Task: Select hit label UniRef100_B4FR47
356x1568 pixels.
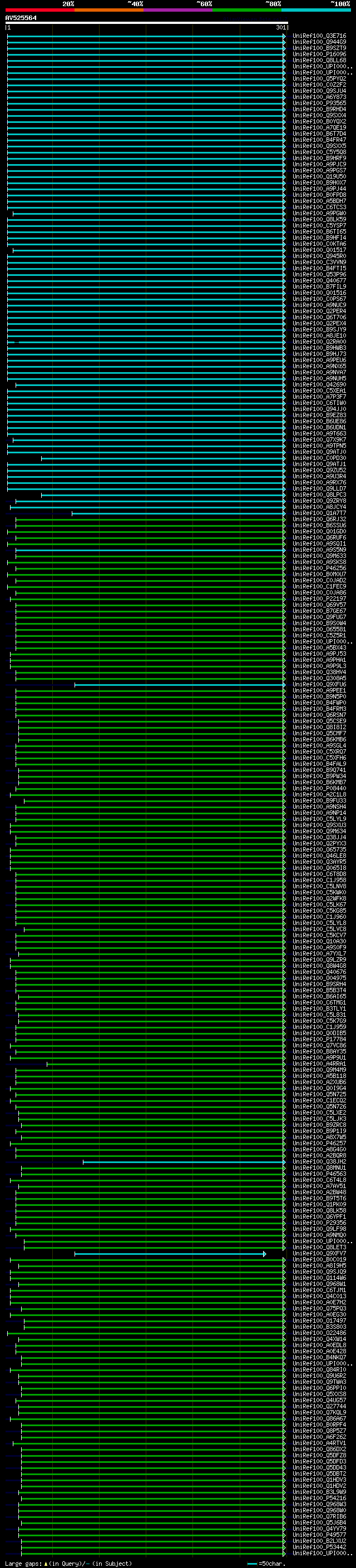Action: coord(319,140)
